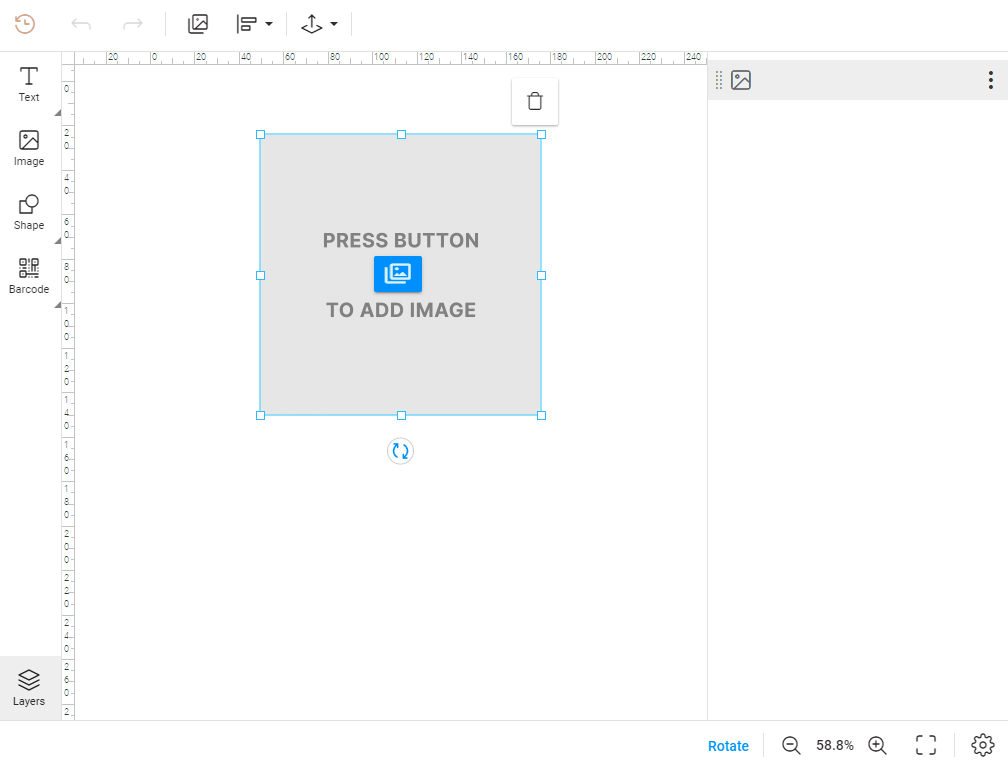1008x767 pixels.
Task: Click the layer drag grip icon
Action: coord(719,80)
